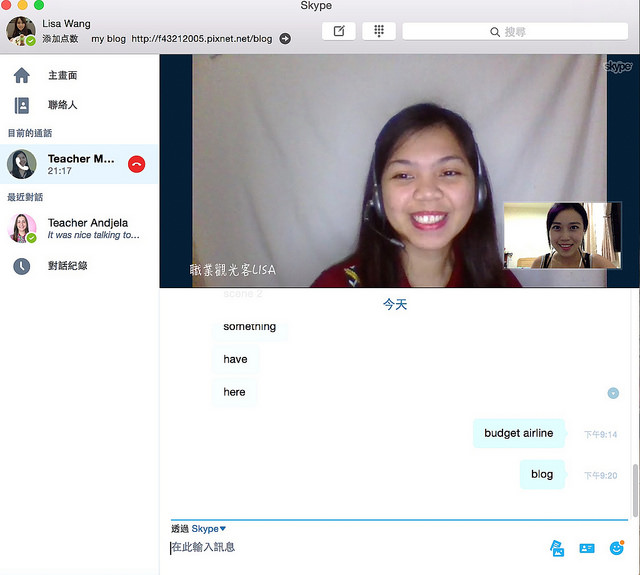The width and height of the screenshot is (640, 575).
Task: Open the emoticon picker
Action: tap(617, 548)
